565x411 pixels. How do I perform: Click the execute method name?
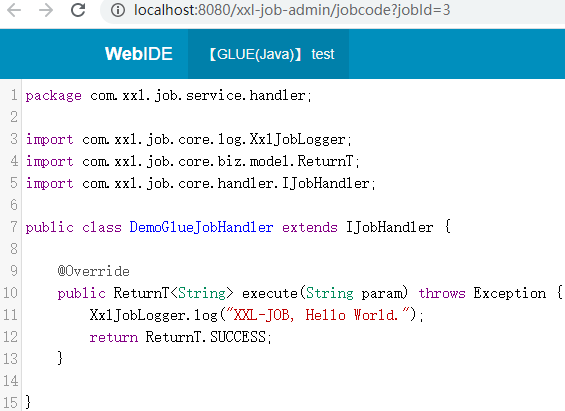pos(270,293)
